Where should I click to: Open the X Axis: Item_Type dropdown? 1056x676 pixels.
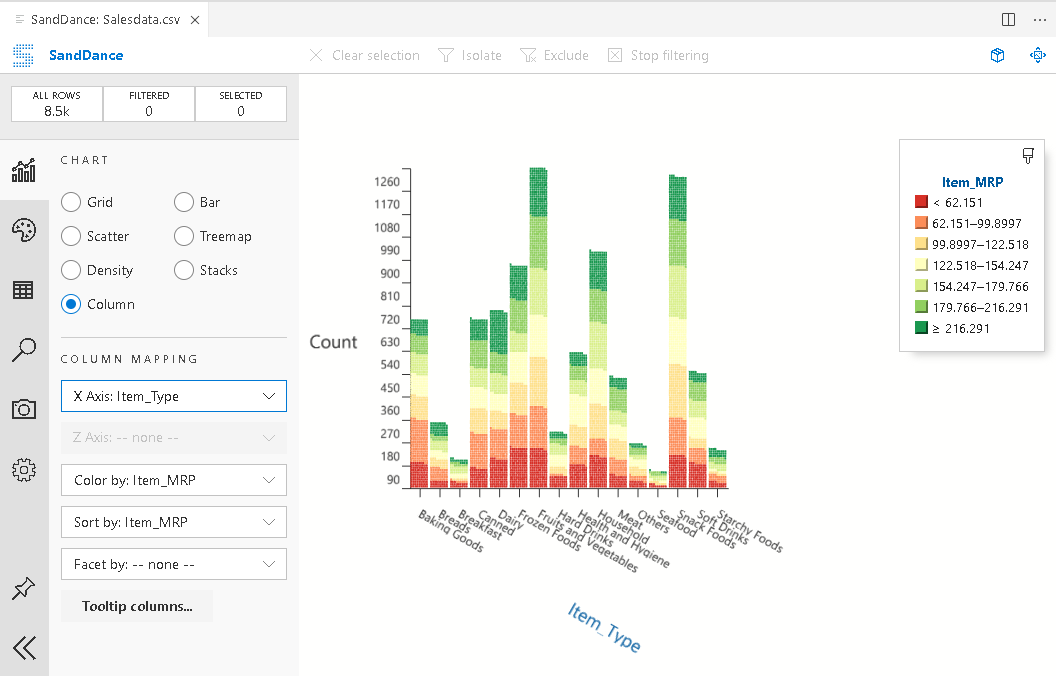pos(174,396)
